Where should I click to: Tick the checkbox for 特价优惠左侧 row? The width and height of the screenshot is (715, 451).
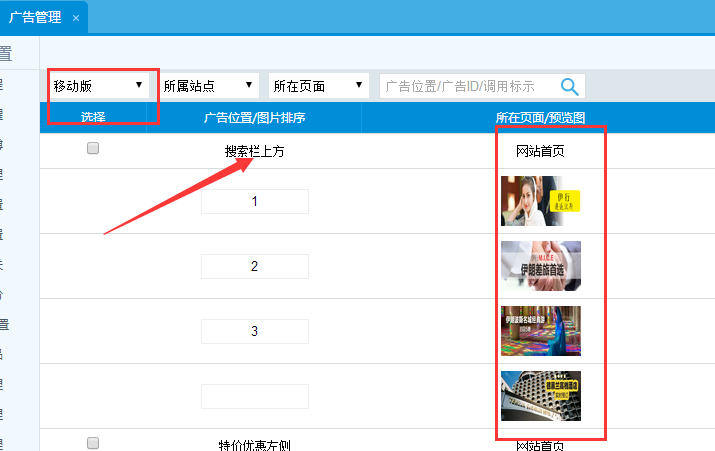tap(93, 443)
